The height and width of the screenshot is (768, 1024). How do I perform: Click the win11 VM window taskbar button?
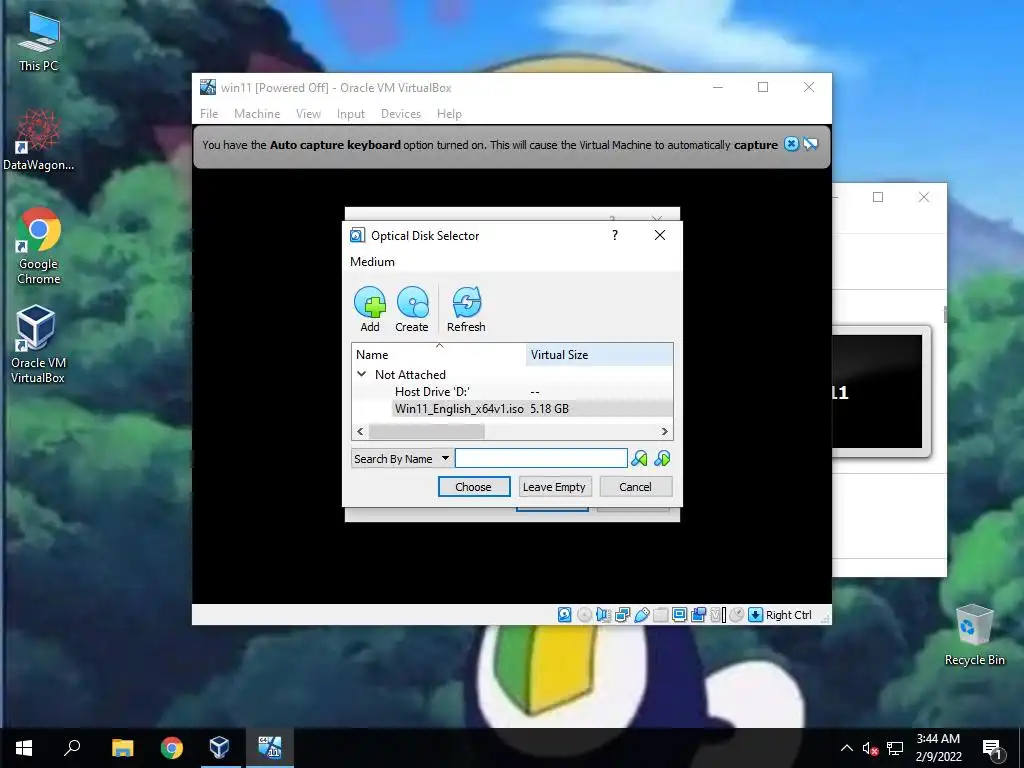[x=270, y=748]
